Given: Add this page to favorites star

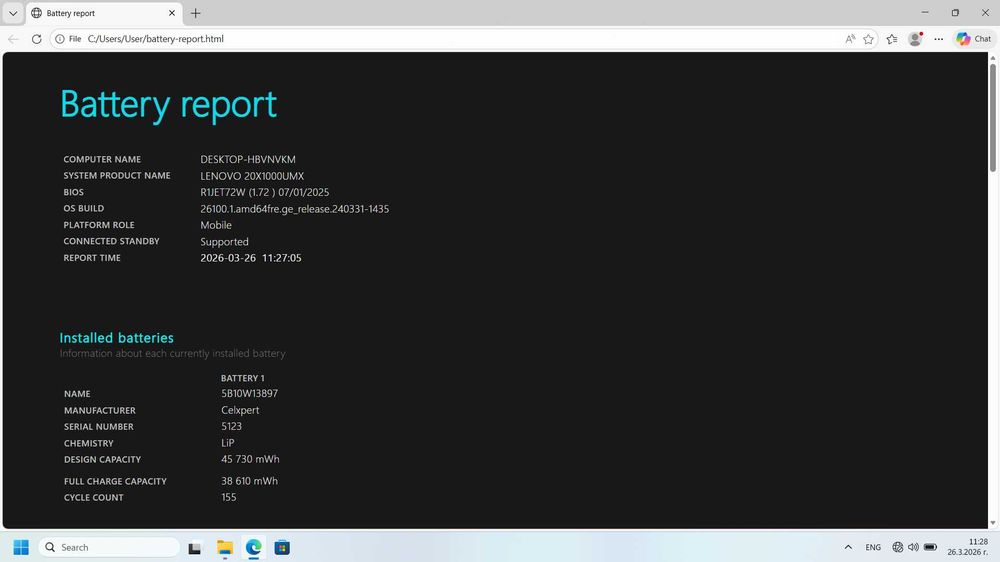Looking at the screenshot, I should click(868, 39).
